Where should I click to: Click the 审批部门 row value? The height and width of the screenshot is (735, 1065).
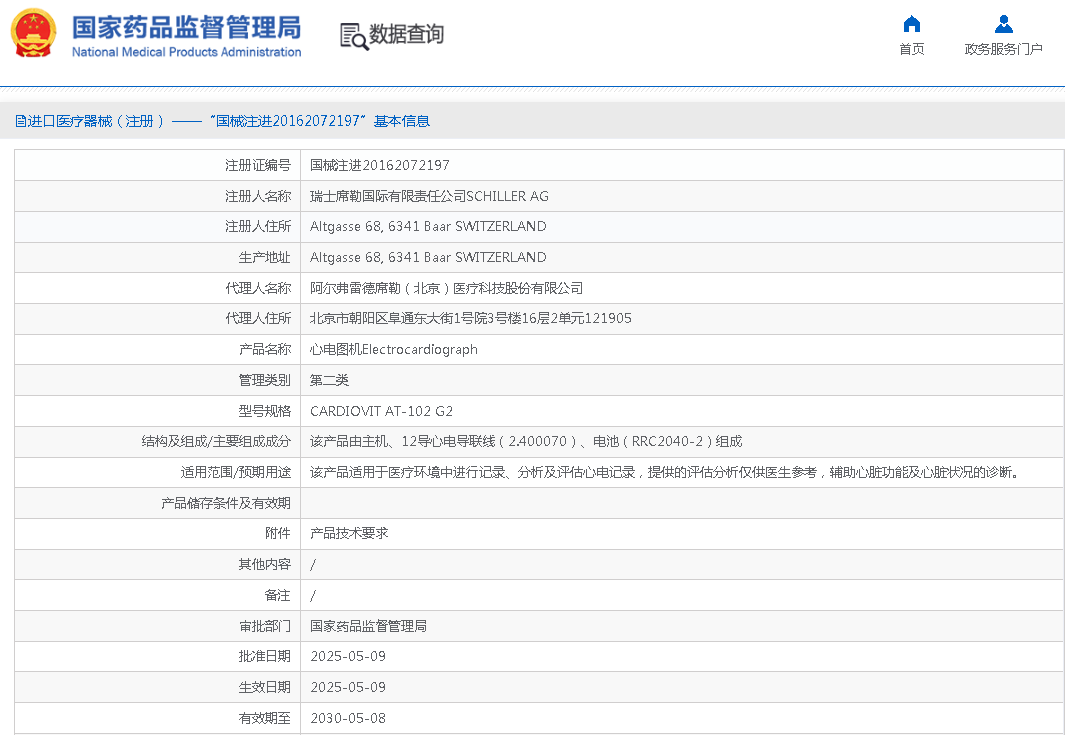(x=368, y=626)
